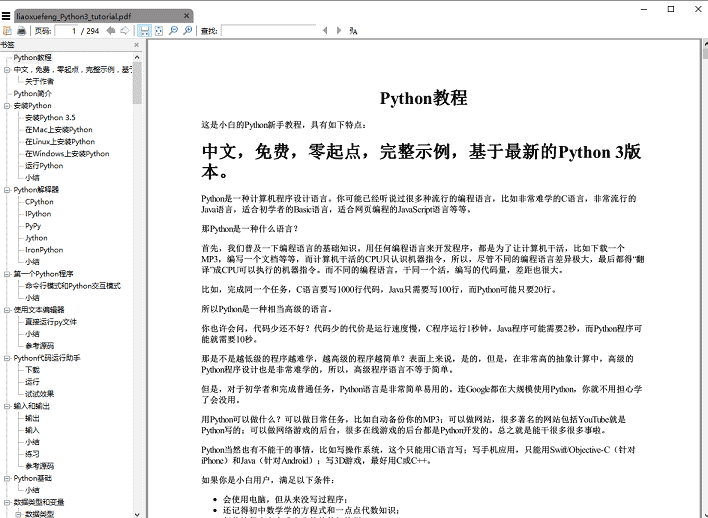
Task: Select the Python教程 bookmark
Action: (x=33, y=57)
